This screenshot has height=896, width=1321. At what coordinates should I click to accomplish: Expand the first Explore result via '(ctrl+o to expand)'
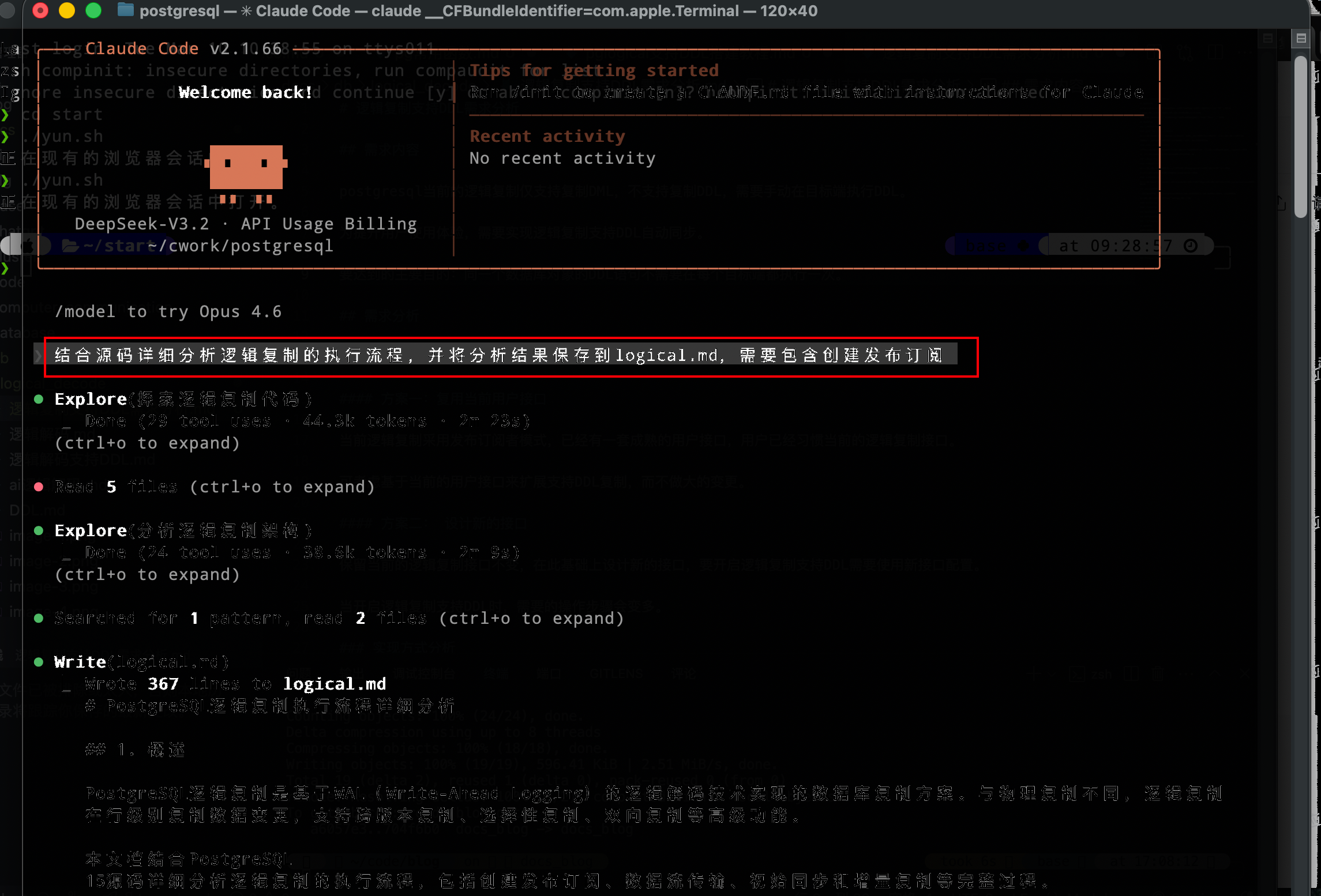pos(147,443)
